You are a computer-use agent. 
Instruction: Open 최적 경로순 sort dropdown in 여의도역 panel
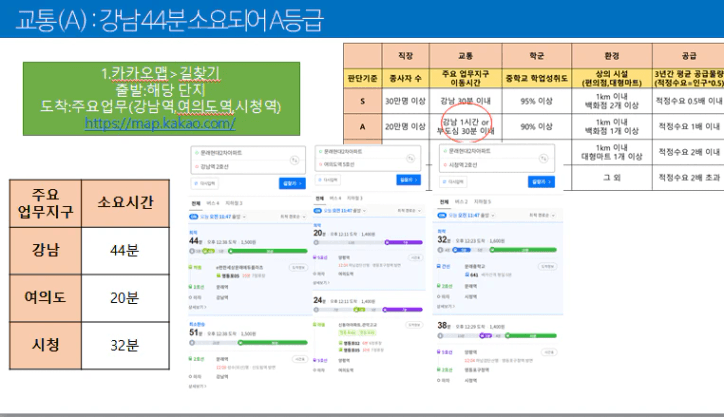click(410, 211)
